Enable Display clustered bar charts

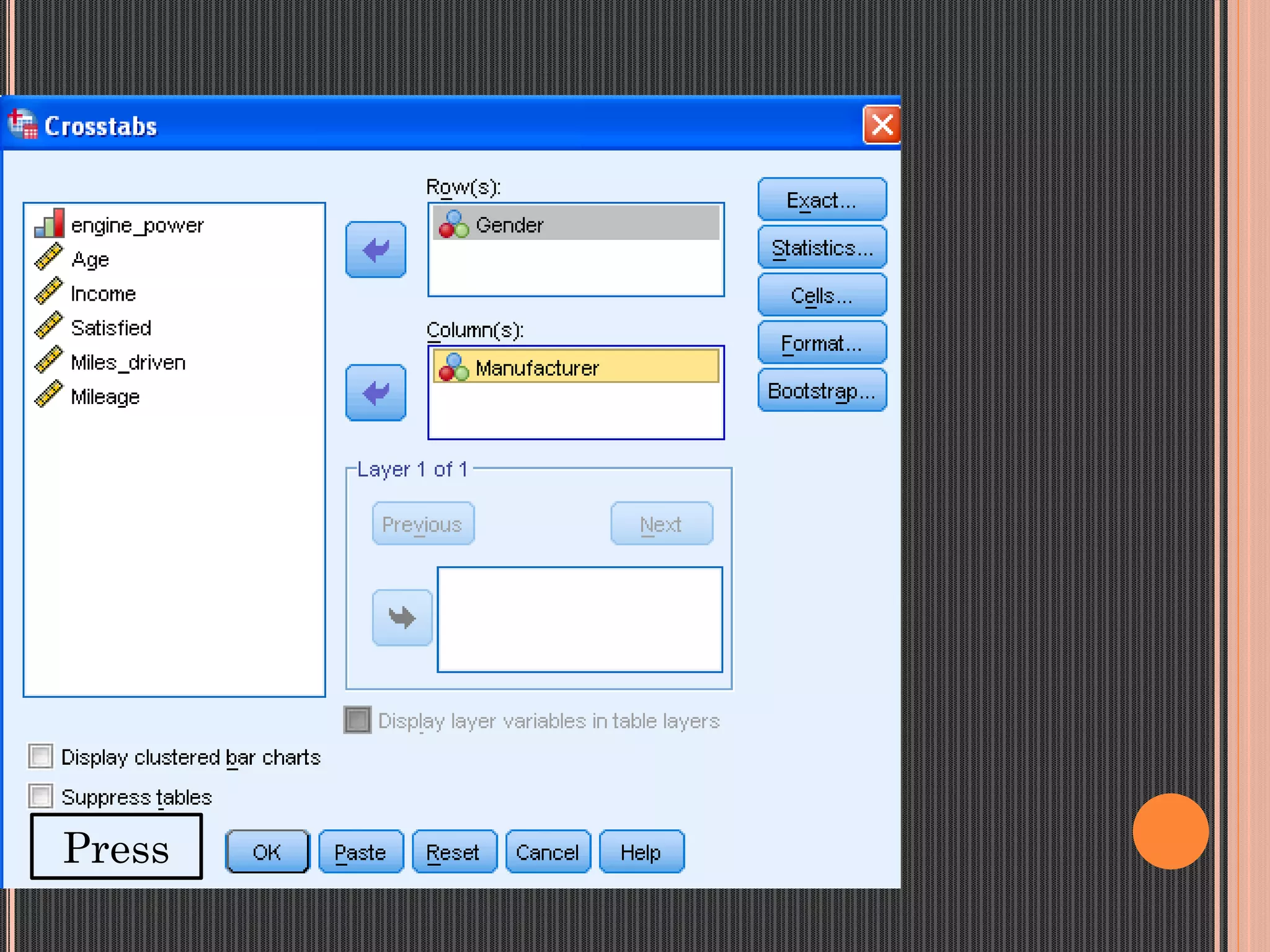[x=41, y=757]
